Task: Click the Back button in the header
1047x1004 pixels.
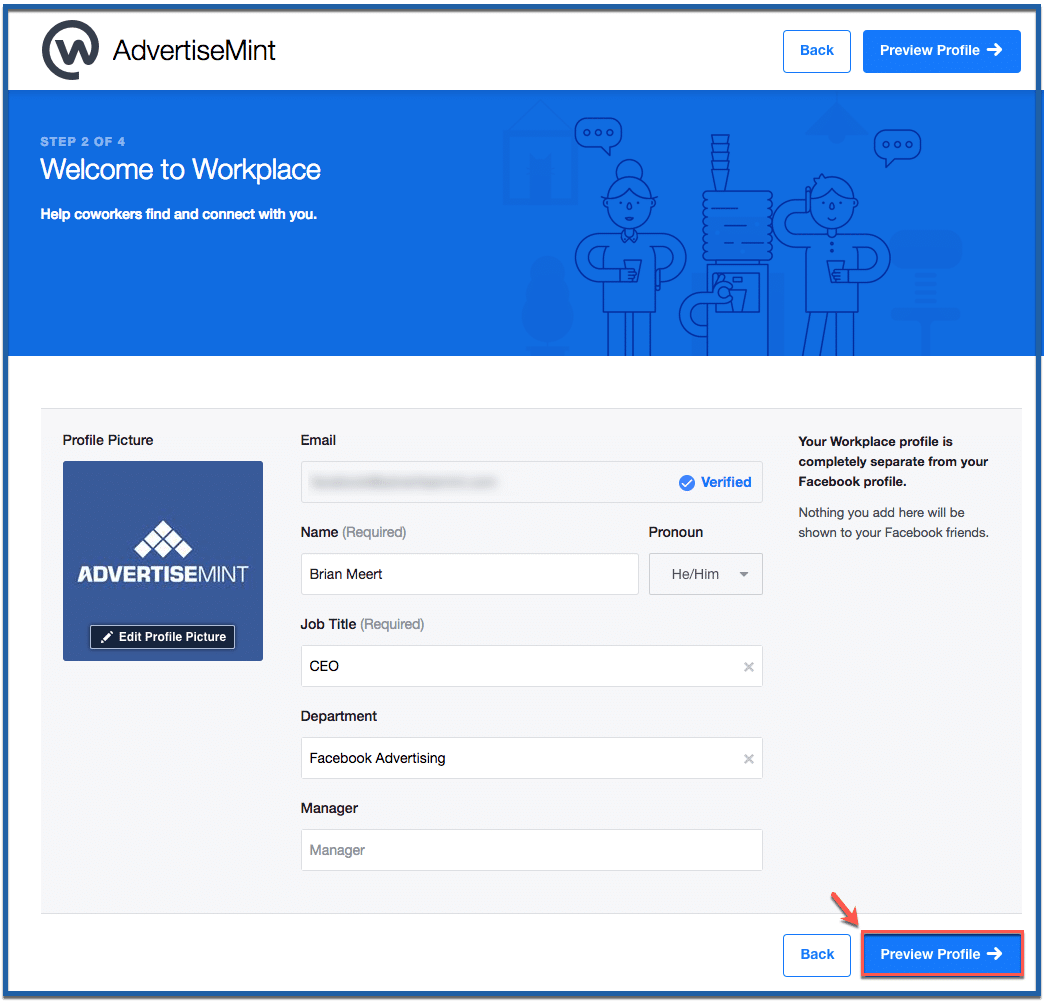Action: (x=816, y=50)
